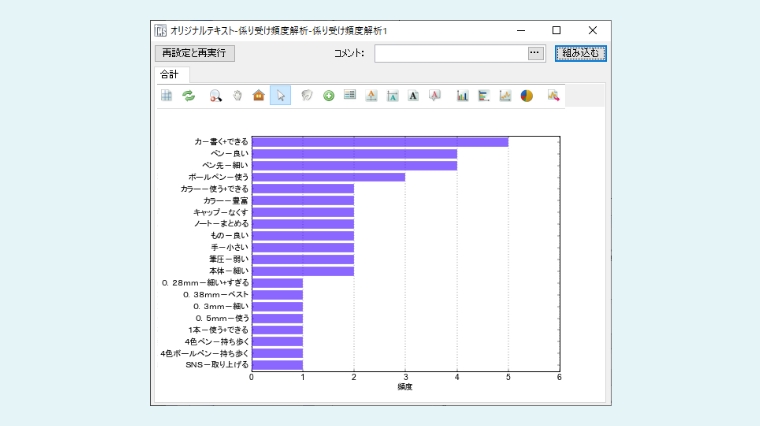760x426 pixels.
Task: Click the bar for ノート－まとめる
Action: 303,224
